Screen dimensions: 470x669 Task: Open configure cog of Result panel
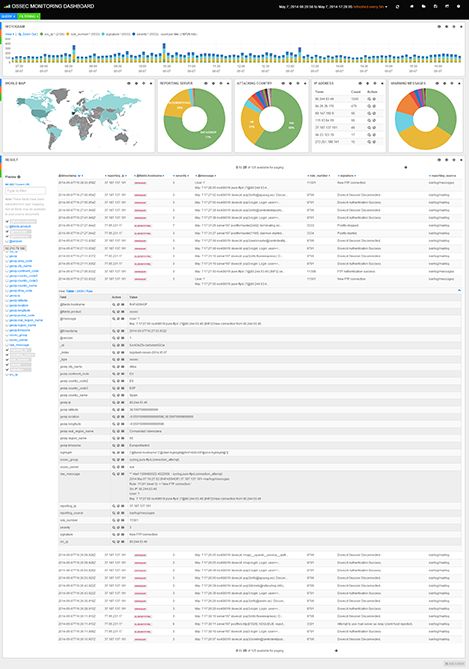coord(446,160)
